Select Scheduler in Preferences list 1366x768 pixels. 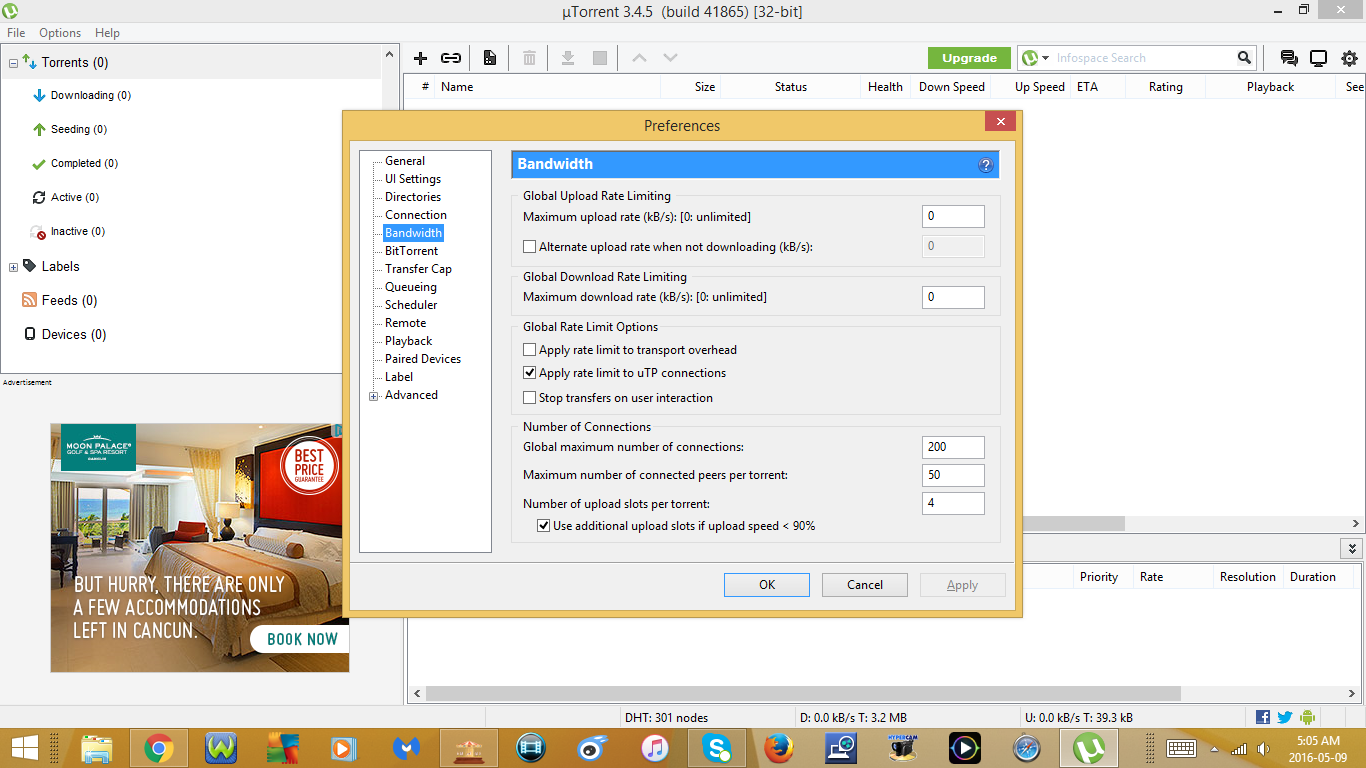[x=411, y=305]
